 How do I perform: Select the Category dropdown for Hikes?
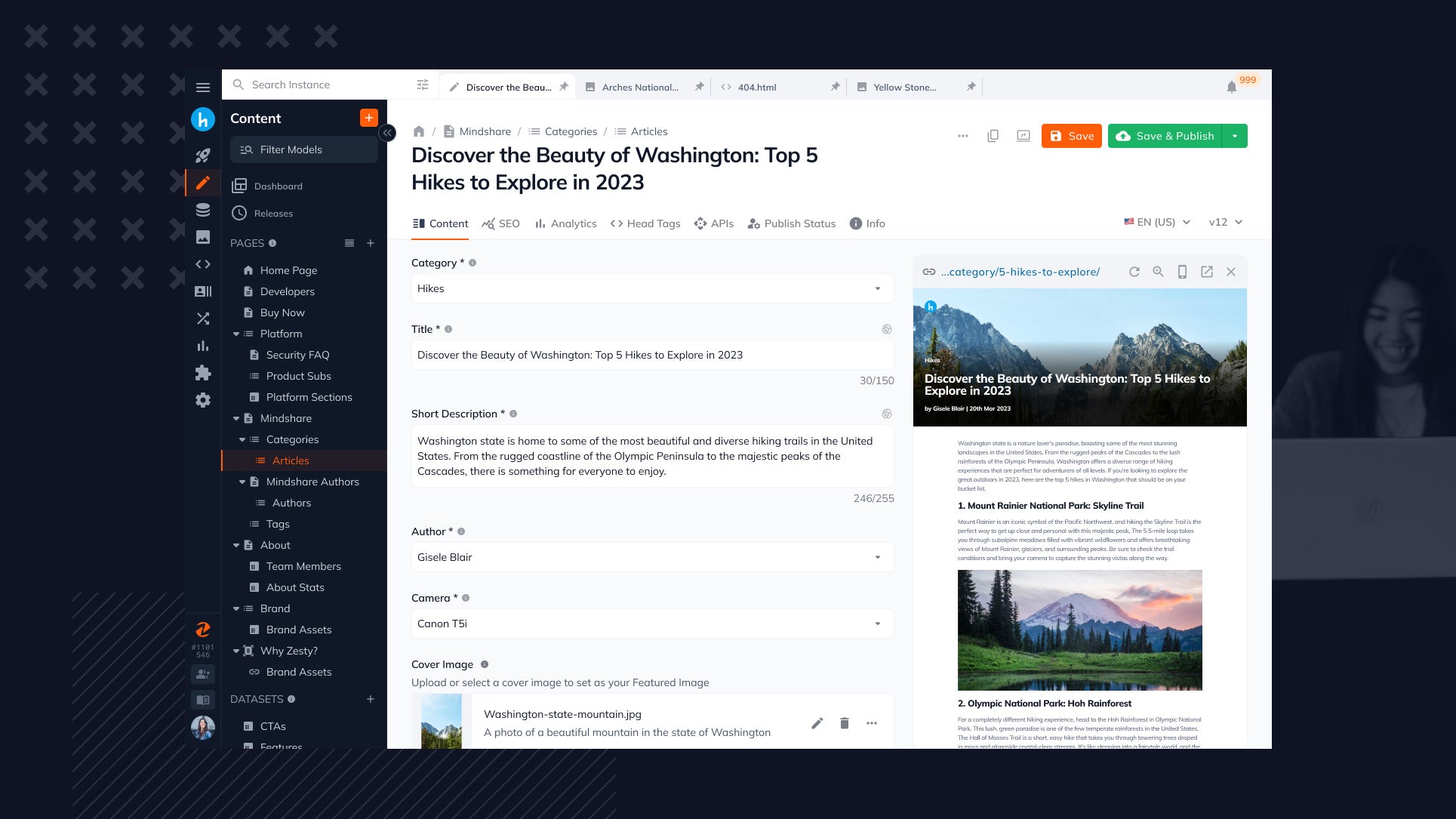pyautogui.click(x=650, y=288)
